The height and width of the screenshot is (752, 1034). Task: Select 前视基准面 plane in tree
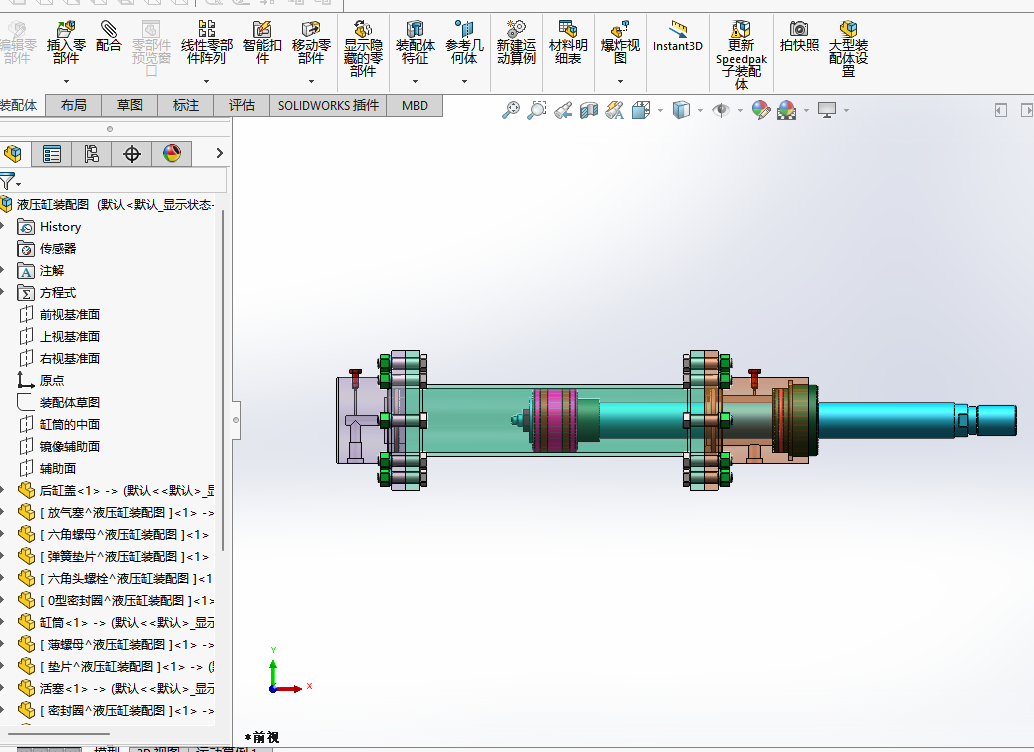(69, 315)
